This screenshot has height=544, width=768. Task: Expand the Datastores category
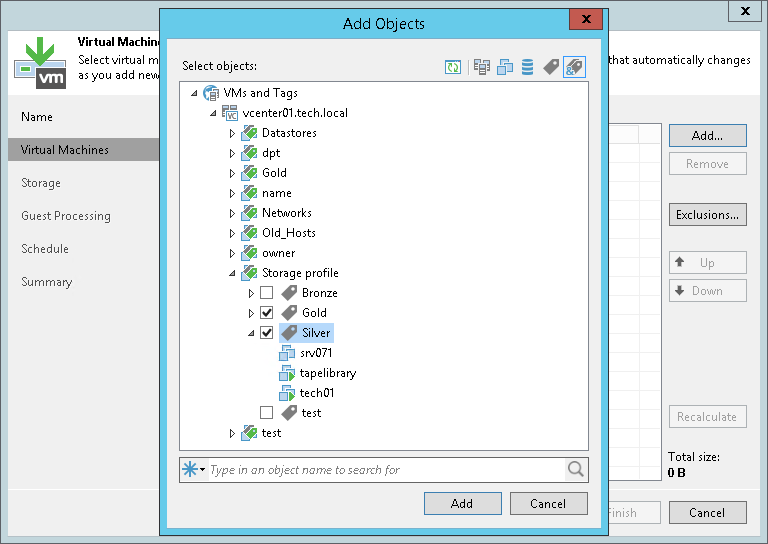[232, 133]
